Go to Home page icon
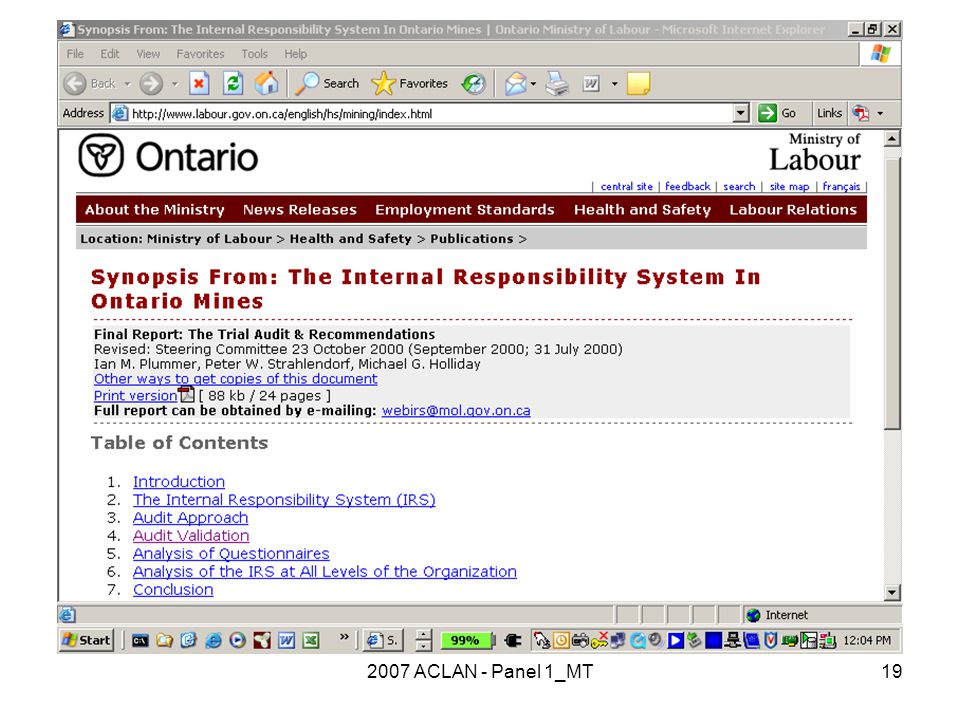960x720 pixels. pyautogui.click(x=266, y=83)
